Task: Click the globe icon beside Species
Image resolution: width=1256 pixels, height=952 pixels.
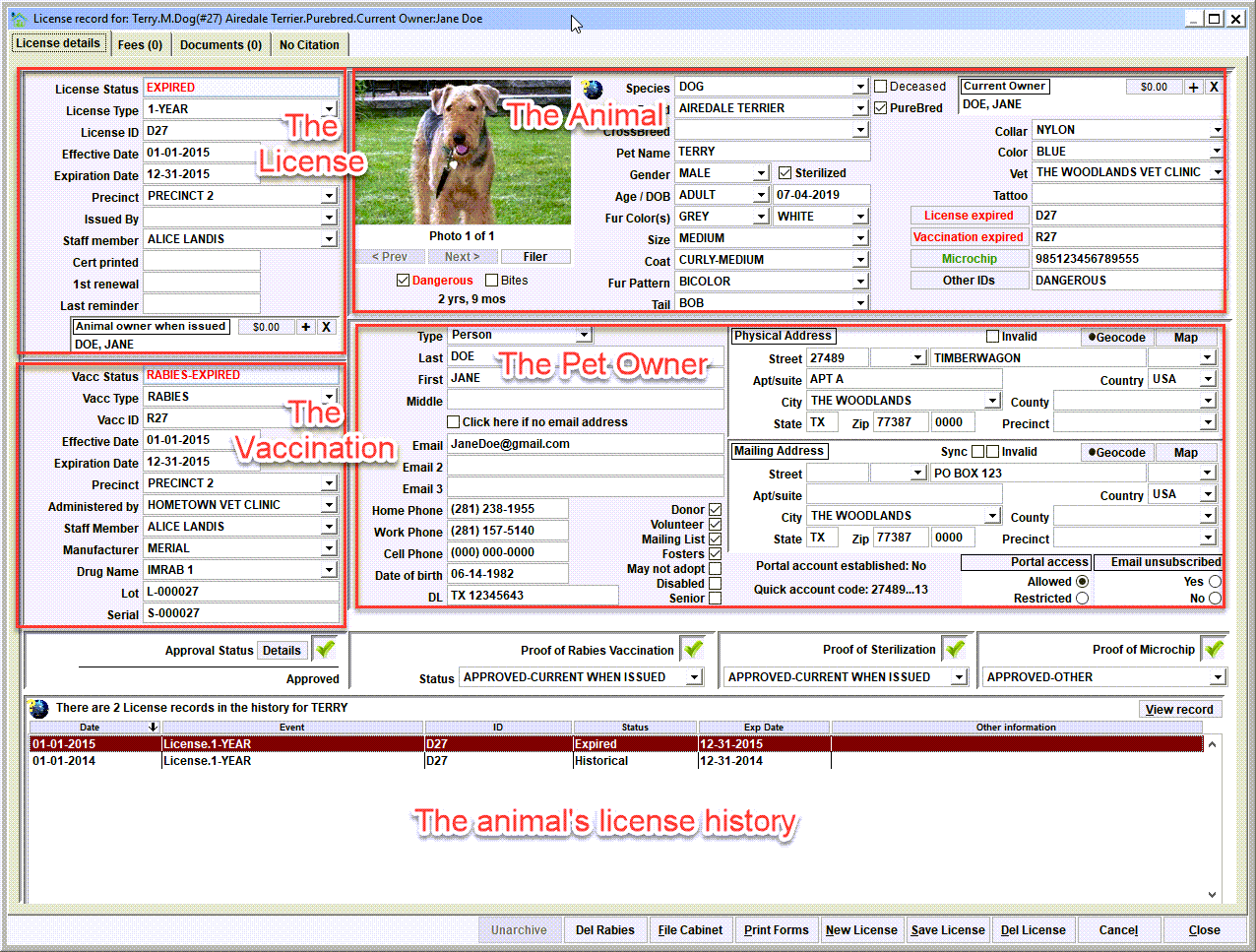Action: 593,90
